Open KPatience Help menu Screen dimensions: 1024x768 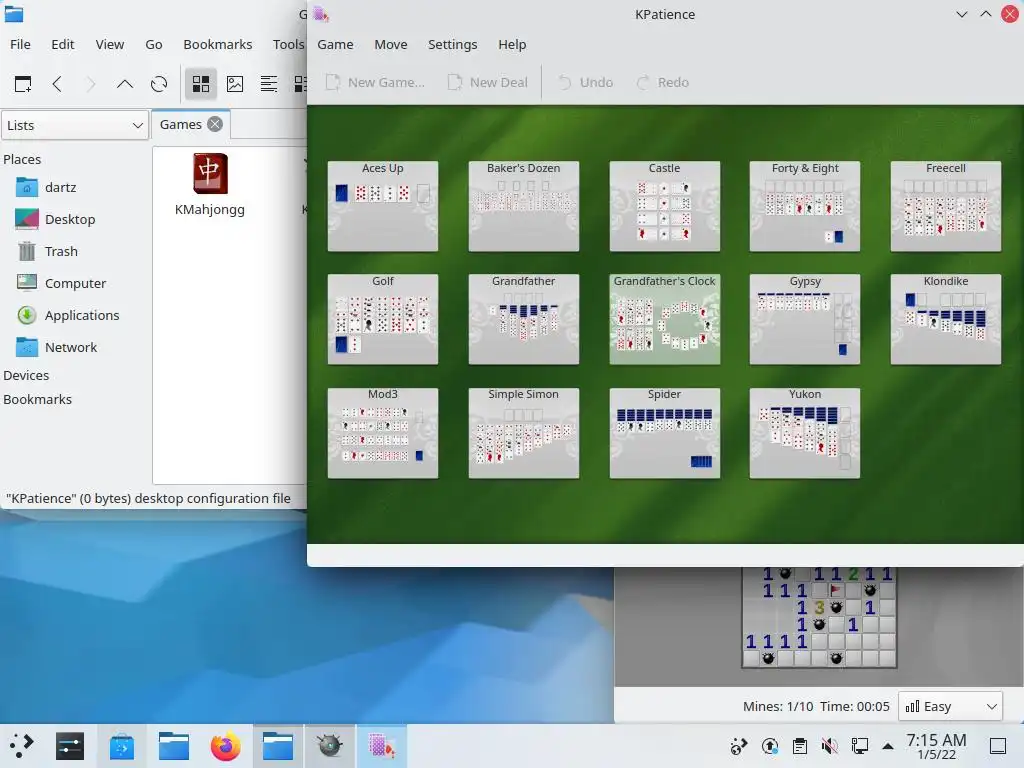512,44
